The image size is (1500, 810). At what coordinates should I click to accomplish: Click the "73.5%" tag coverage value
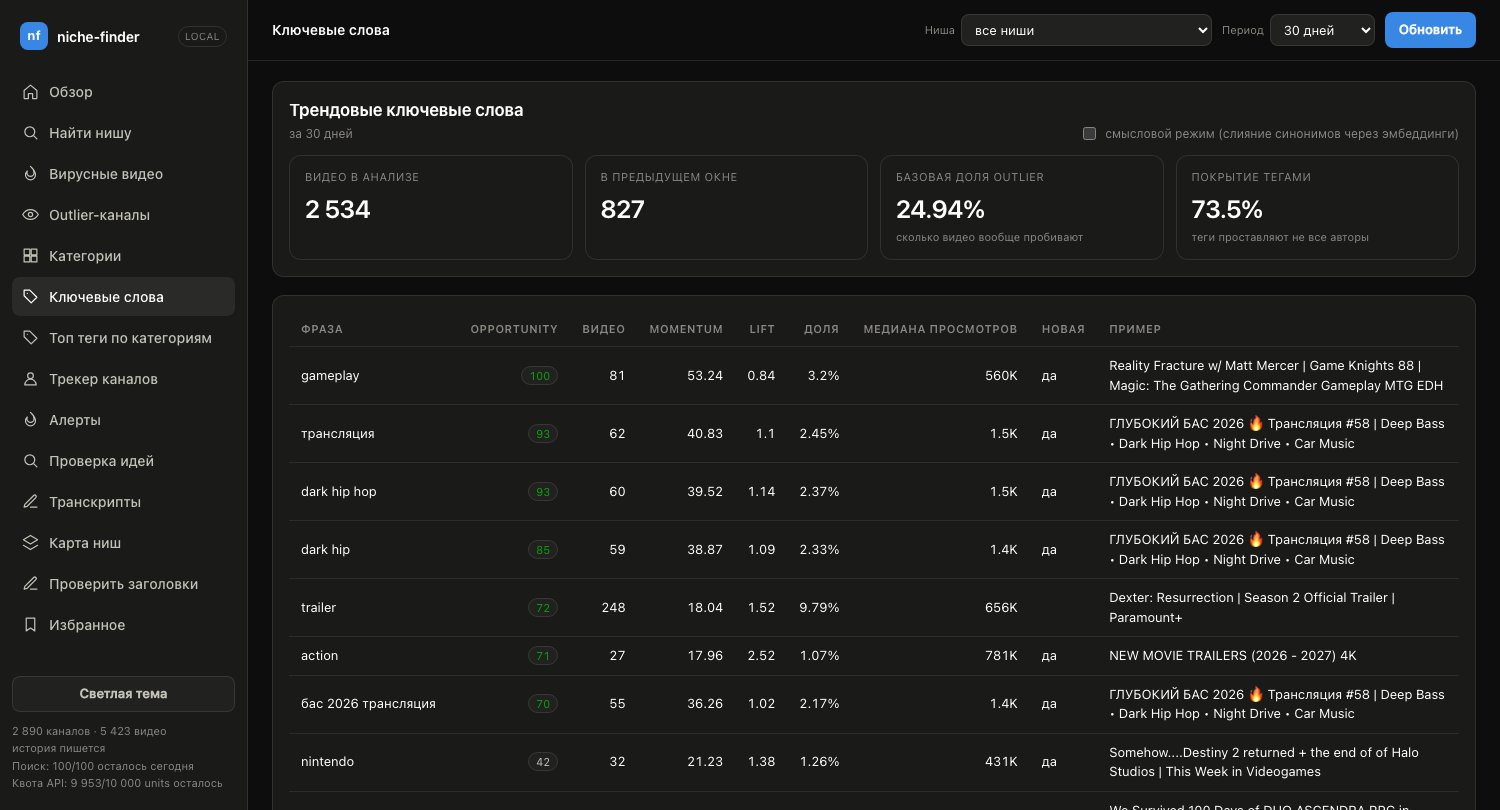[1227, 209]
